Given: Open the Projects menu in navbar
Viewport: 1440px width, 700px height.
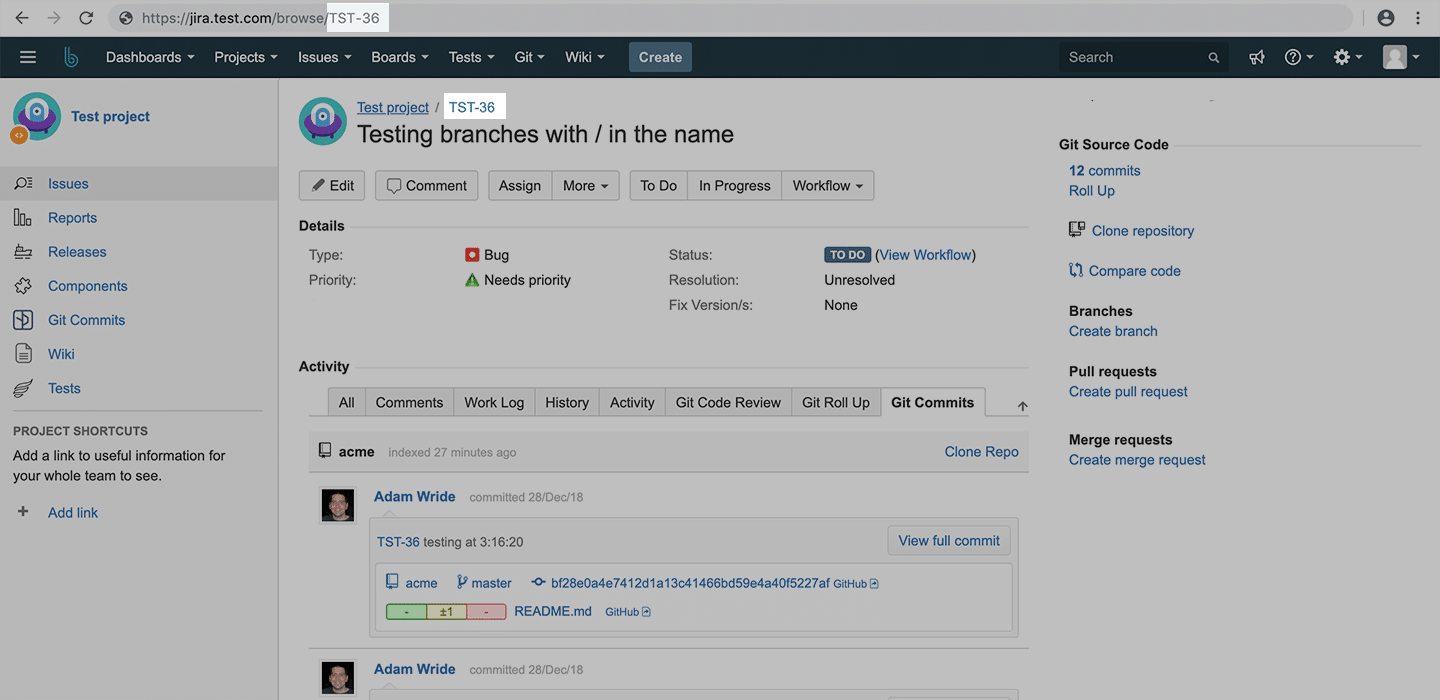Looking at the screenshot, I should [246, 57].
